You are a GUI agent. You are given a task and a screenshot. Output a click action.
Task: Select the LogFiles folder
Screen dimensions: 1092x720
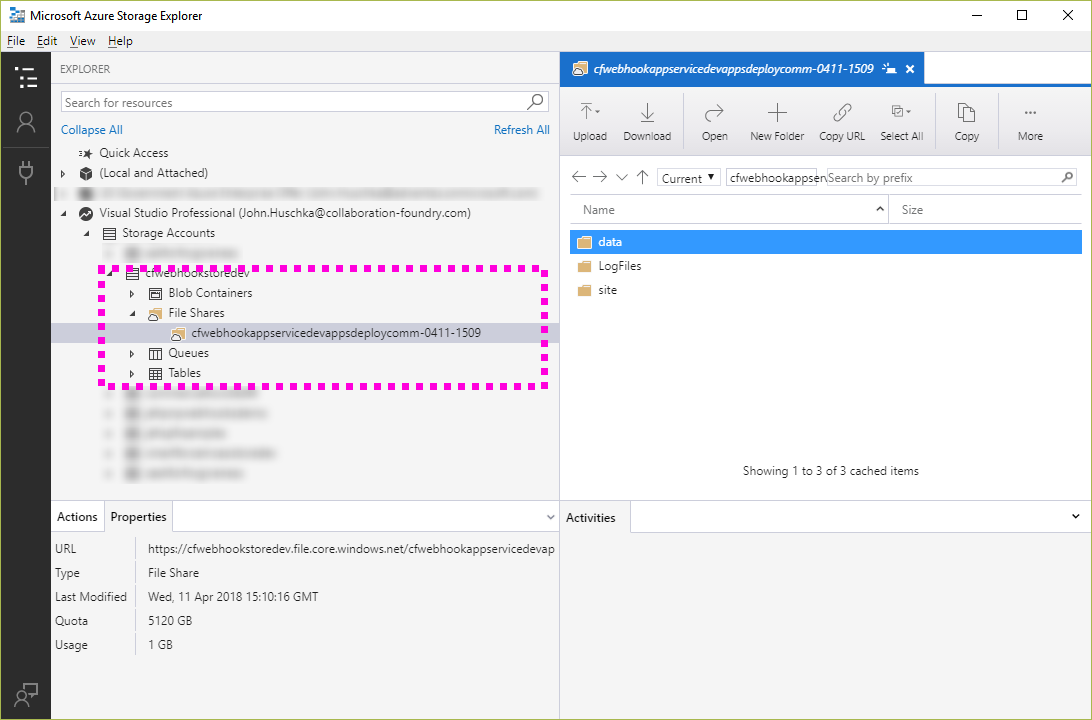[x=825, y=266]
